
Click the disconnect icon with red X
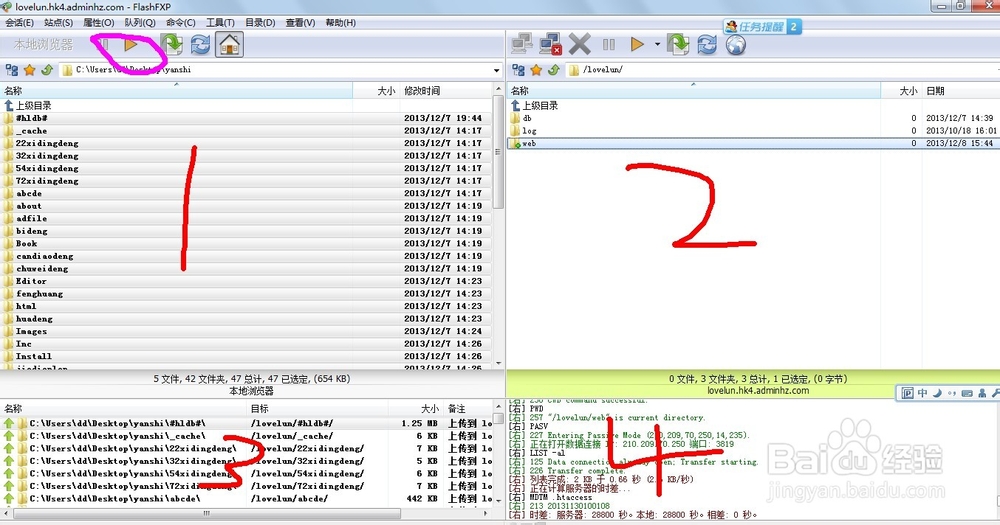tap(550, 44)
